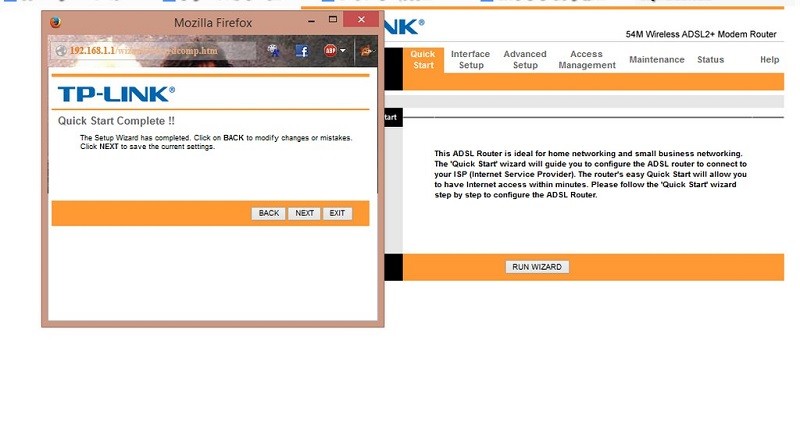Click the RUN WIZARD button

537,267
